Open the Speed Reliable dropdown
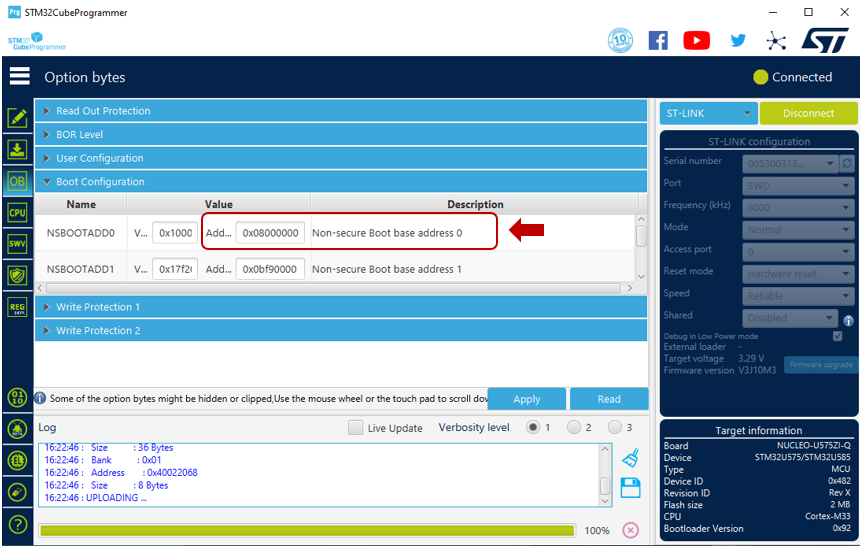860x547 pixels. click(x=798, y=296)
